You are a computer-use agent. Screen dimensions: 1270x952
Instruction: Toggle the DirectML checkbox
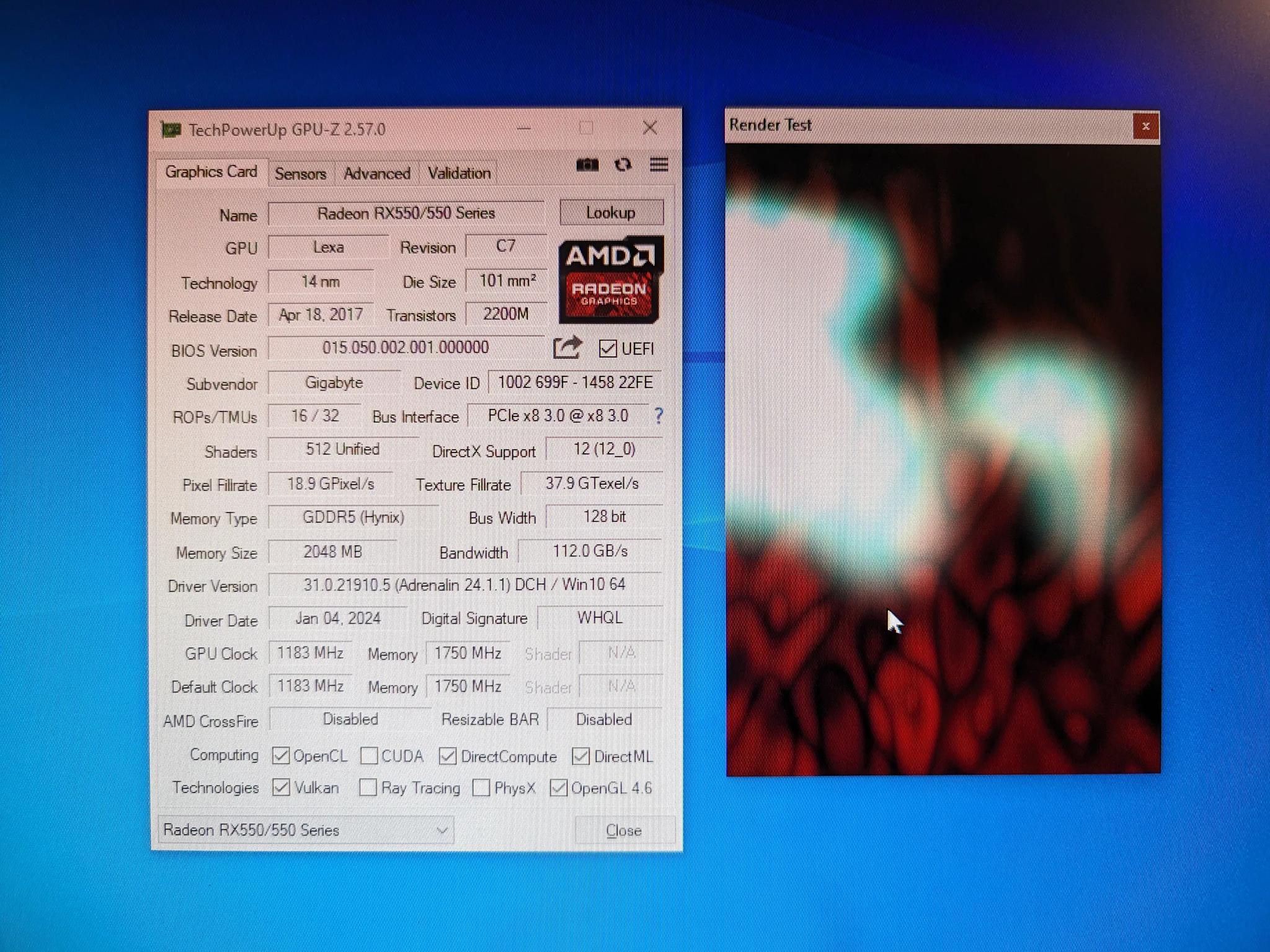tap(581, 756)
